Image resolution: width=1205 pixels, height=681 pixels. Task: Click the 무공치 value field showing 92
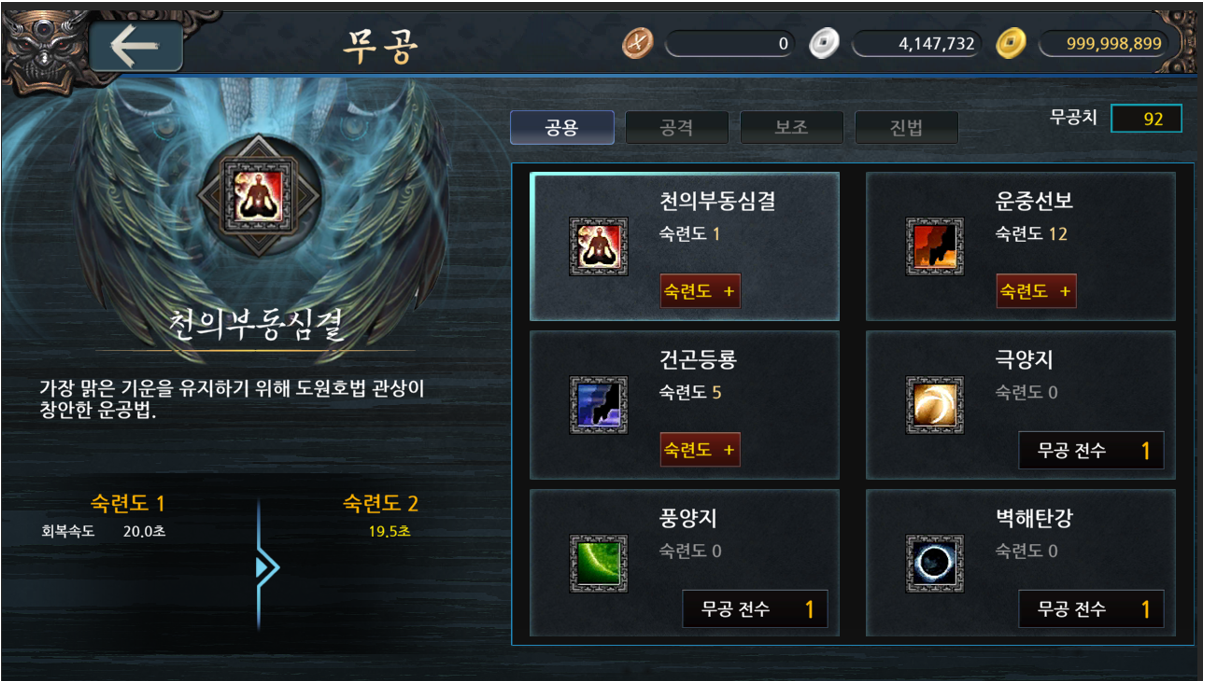tap(1146, 119)
